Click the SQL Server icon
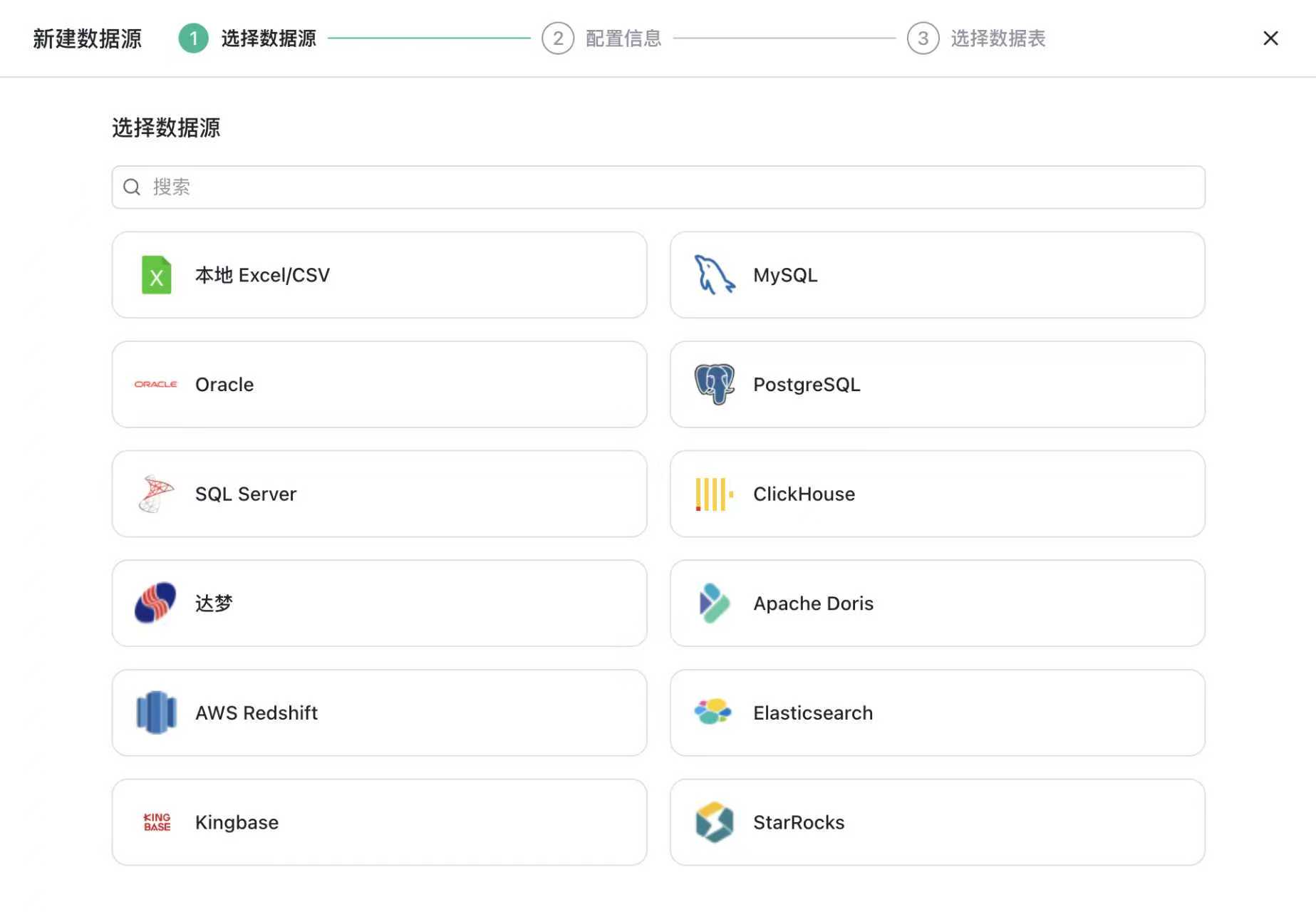 click(x=155, y=494)
